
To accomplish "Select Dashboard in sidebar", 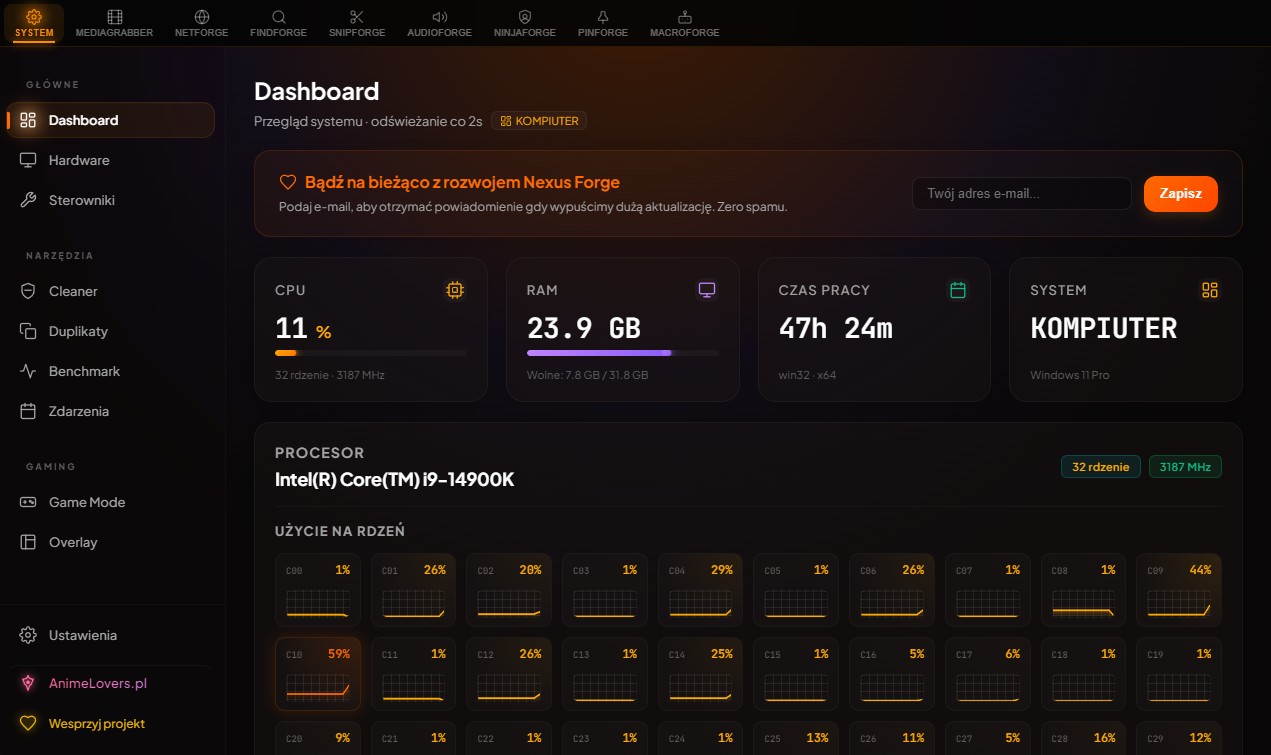I will click(x=111, y=120).
